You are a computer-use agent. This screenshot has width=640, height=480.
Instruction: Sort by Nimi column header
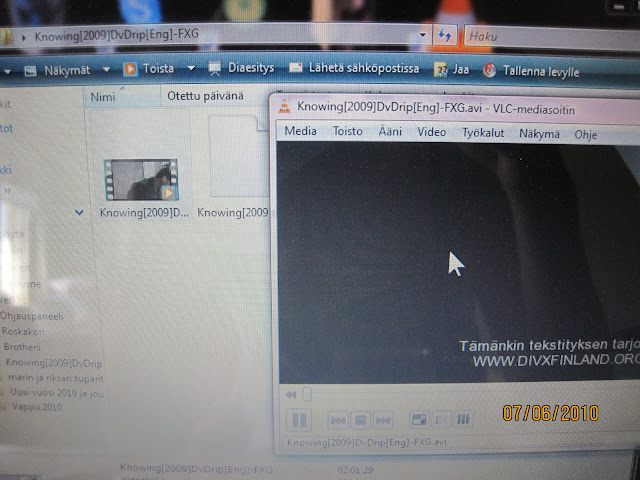point(122,97)
